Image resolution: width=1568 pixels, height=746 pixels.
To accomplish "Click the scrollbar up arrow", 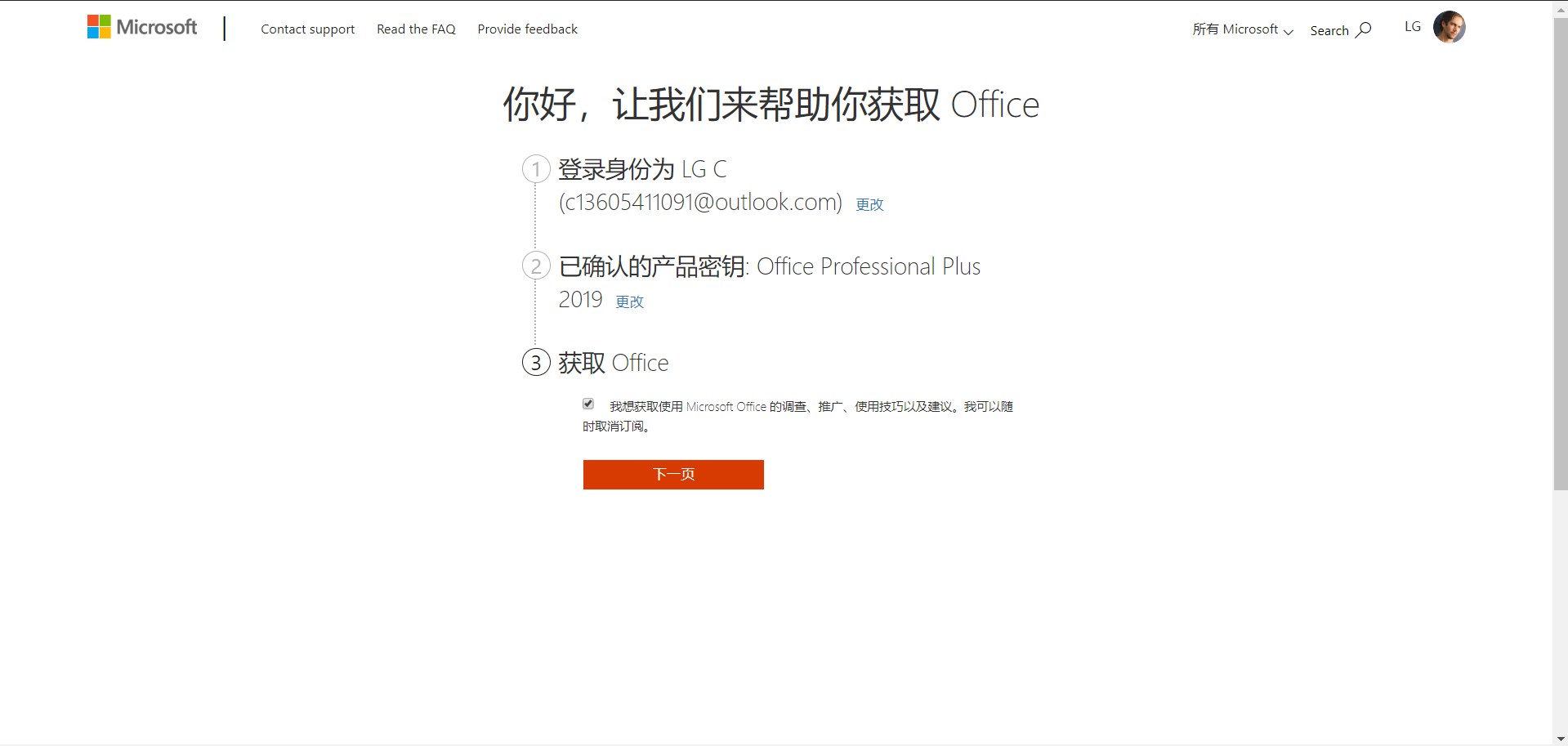I will point(1560,7).
